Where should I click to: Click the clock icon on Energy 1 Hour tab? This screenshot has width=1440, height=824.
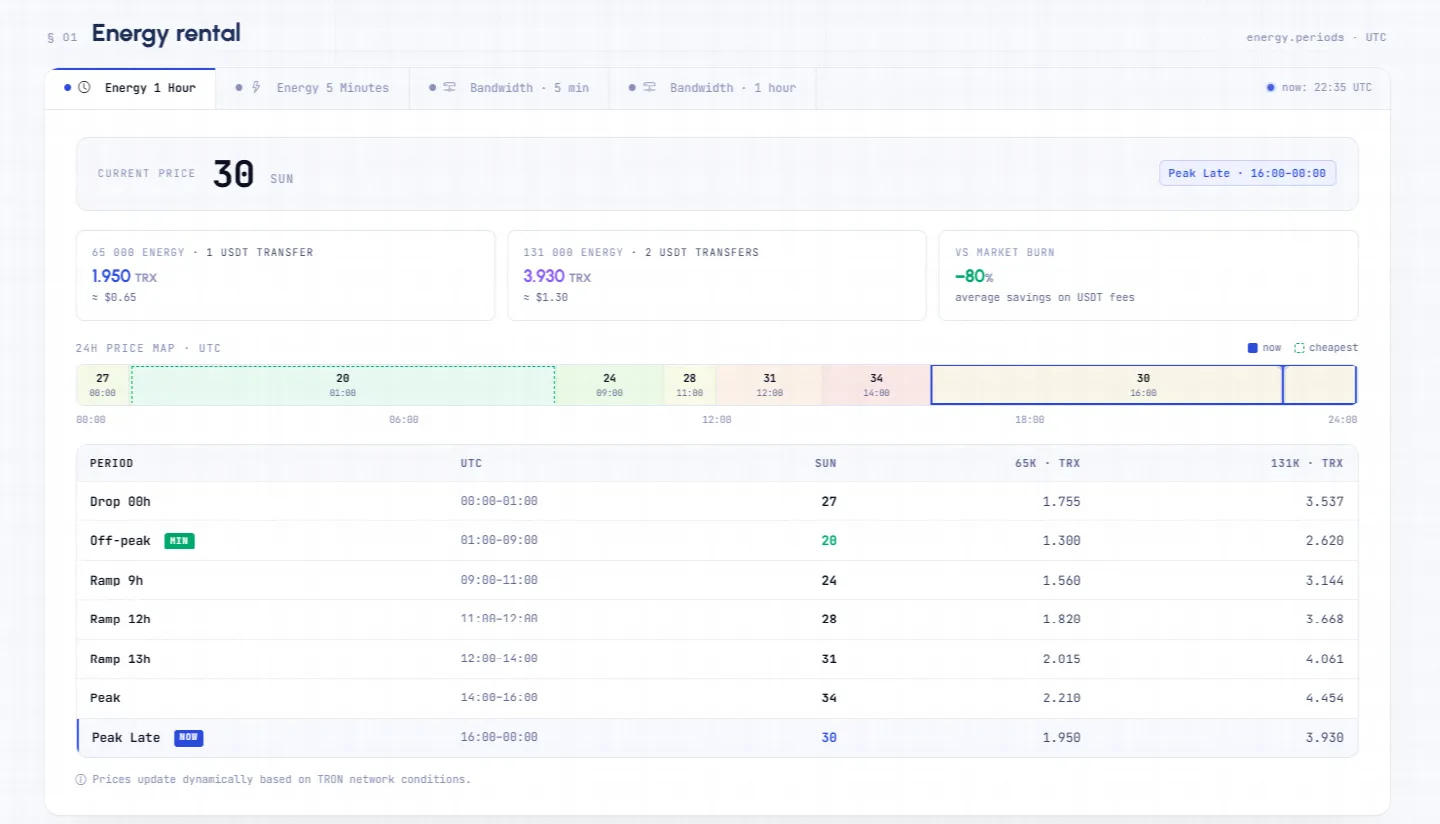tap(84, 88)
